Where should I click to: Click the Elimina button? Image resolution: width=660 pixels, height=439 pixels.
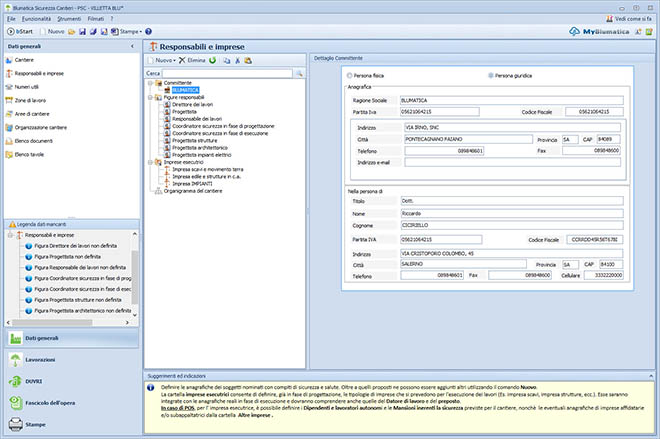click(x=192, y=61)
